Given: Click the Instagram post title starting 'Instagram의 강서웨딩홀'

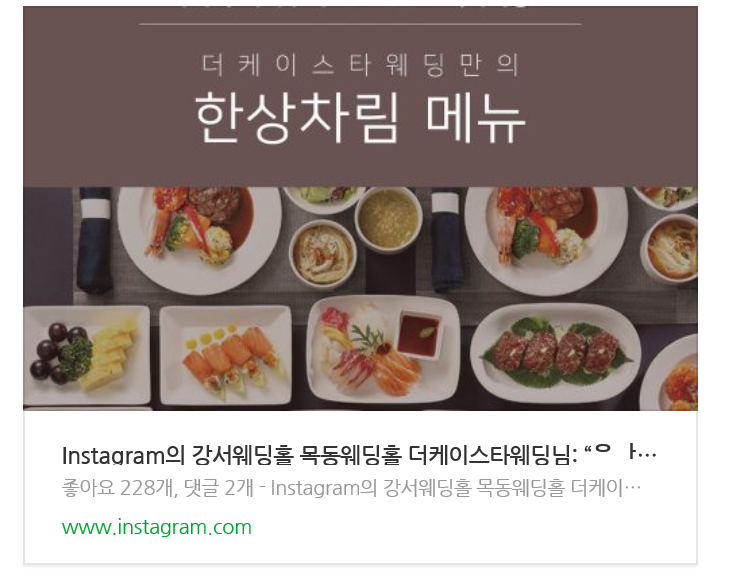Looking at the screenshot, I should tap(359, 455).
